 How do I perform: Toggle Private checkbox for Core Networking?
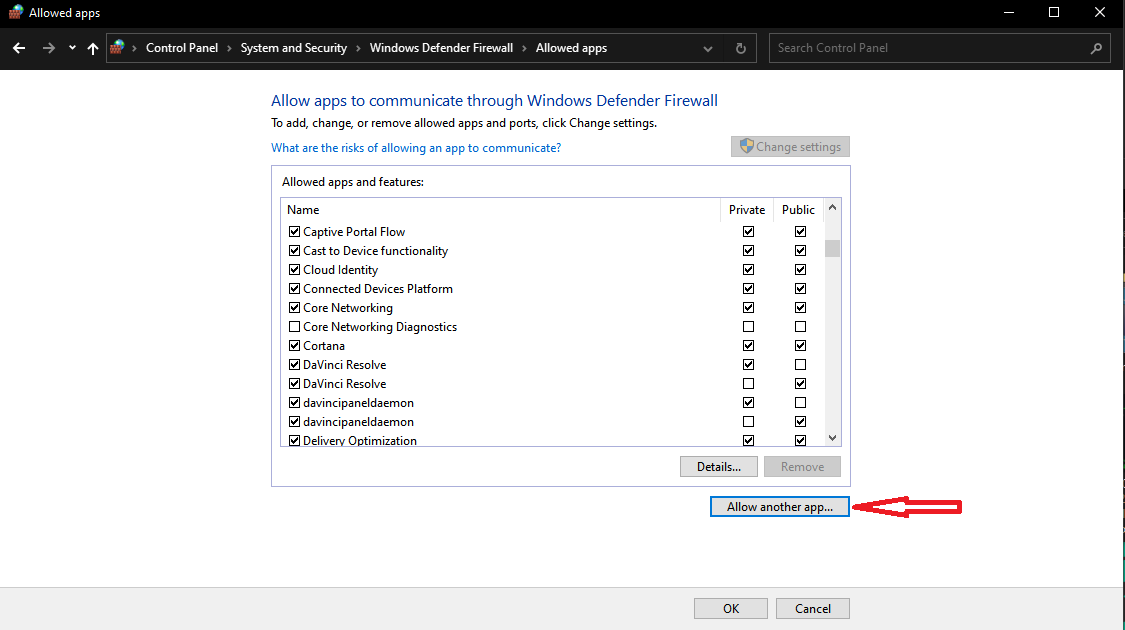point(748,308)
